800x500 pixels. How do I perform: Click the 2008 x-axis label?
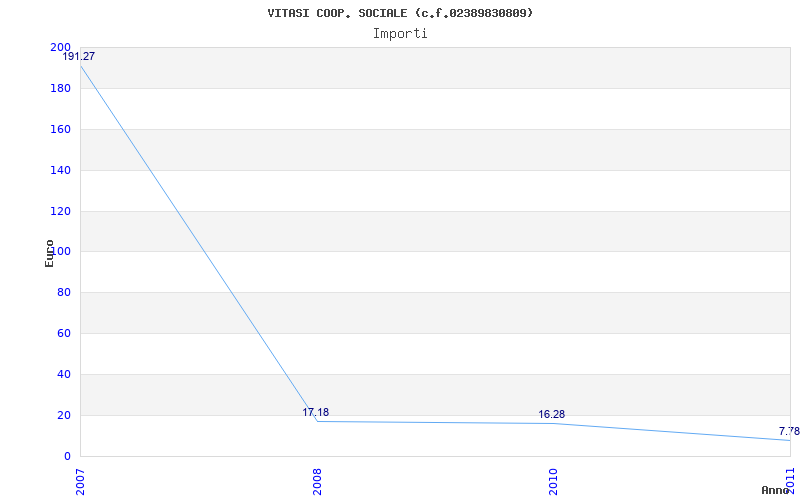point(317,482)
